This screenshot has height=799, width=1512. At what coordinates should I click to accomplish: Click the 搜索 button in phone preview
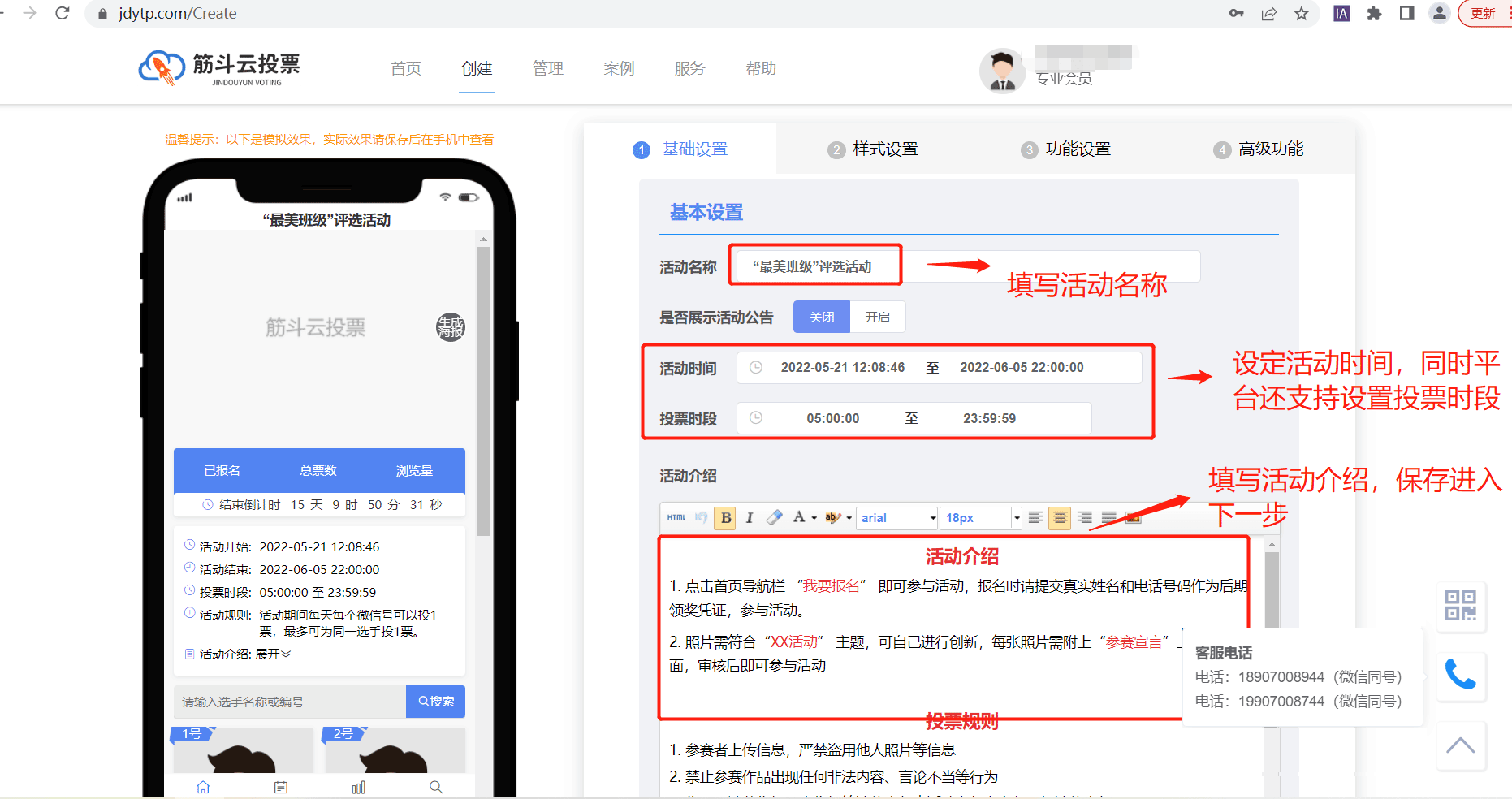436,702
